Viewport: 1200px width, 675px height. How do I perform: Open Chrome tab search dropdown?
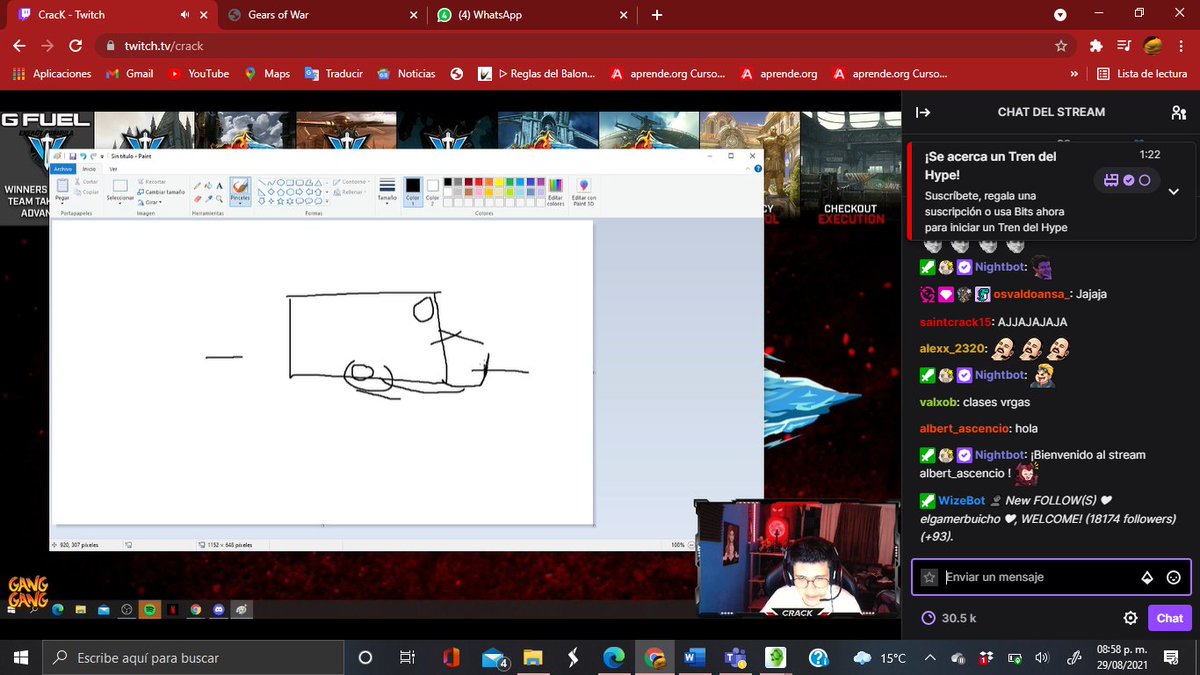(x=1061, y=15)
